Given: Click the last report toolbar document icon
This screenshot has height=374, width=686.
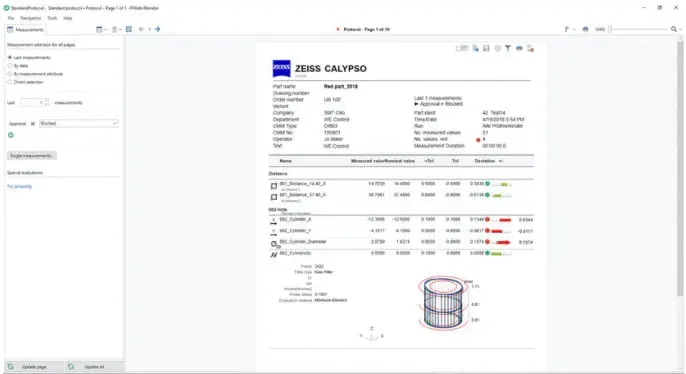Looking at the screenshot, I should coord(530,48).
